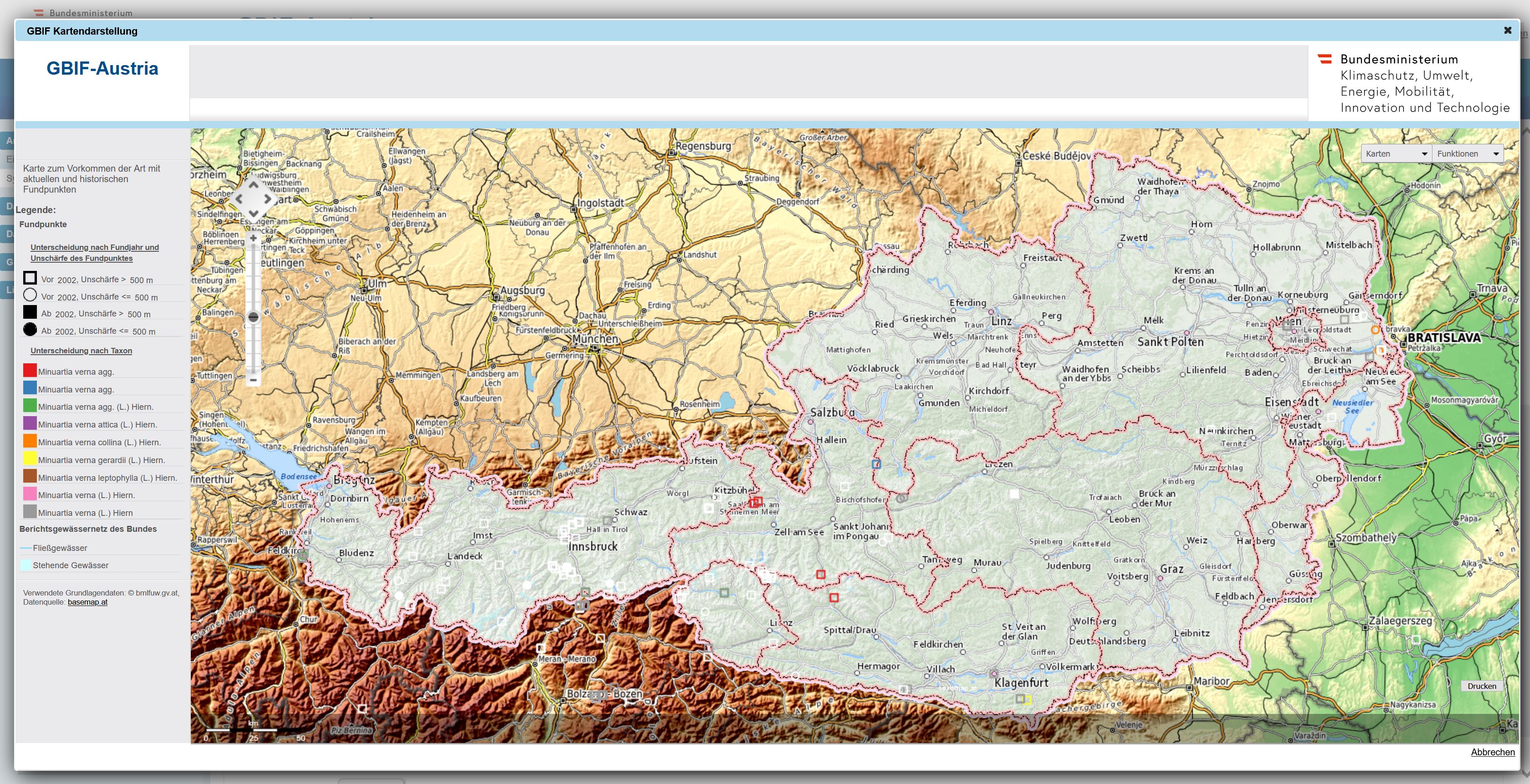Click the 'Fundpunkte' legend heading
Screen dimensions: 1530x784
point(43,224)
